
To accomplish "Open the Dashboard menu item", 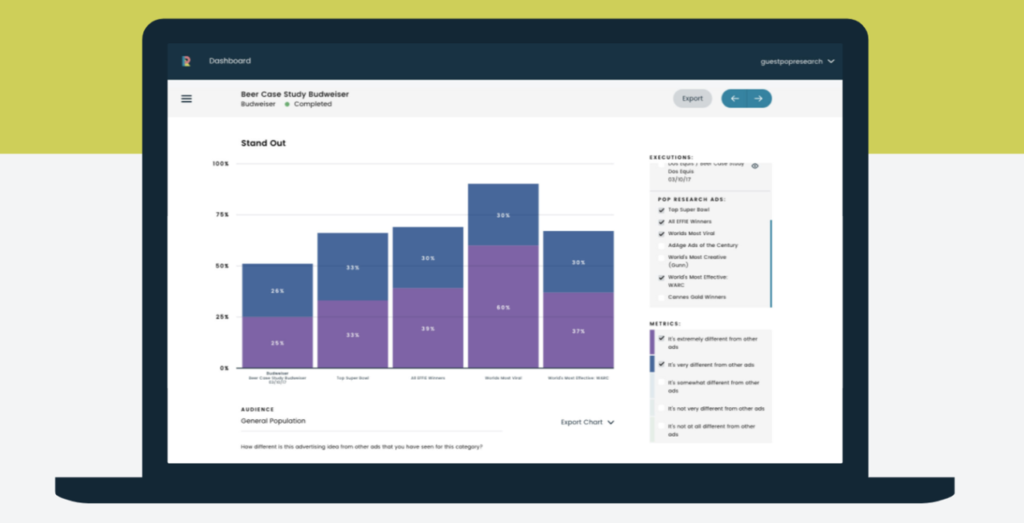I will [230, 61].
